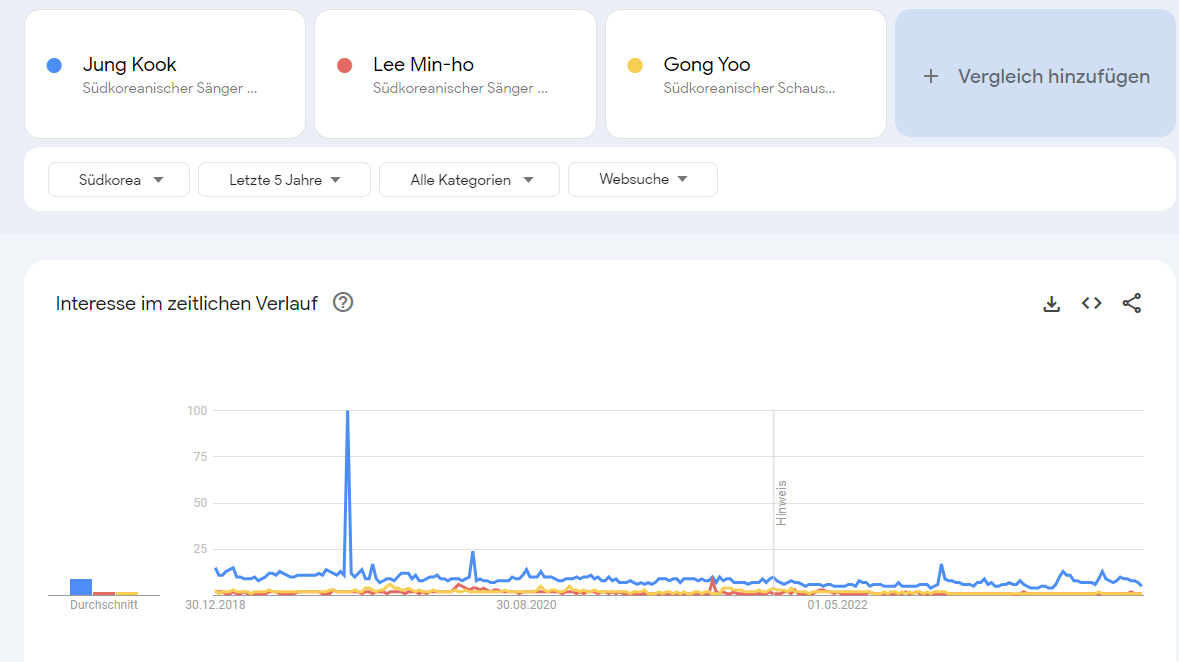Open the Websuche search type dropdown

642,180
